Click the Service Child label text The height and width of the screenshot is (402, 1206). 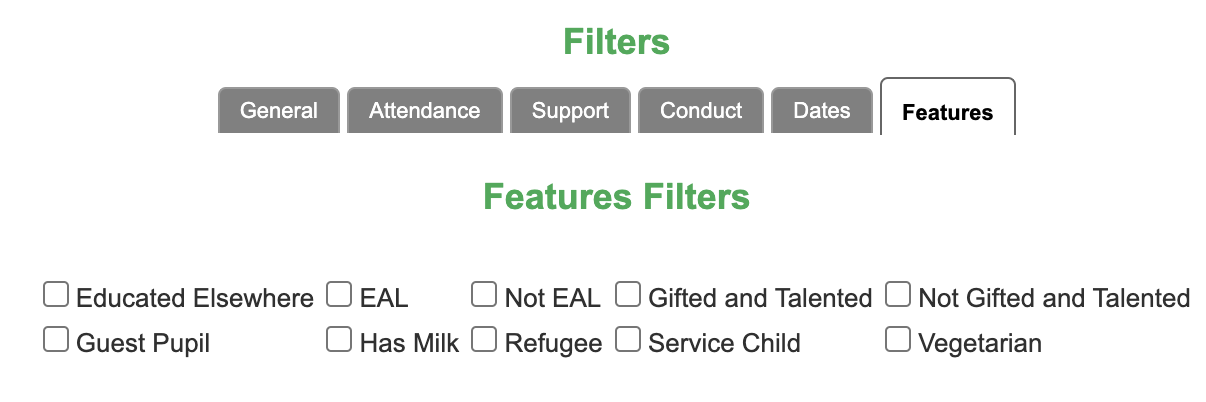725,344
